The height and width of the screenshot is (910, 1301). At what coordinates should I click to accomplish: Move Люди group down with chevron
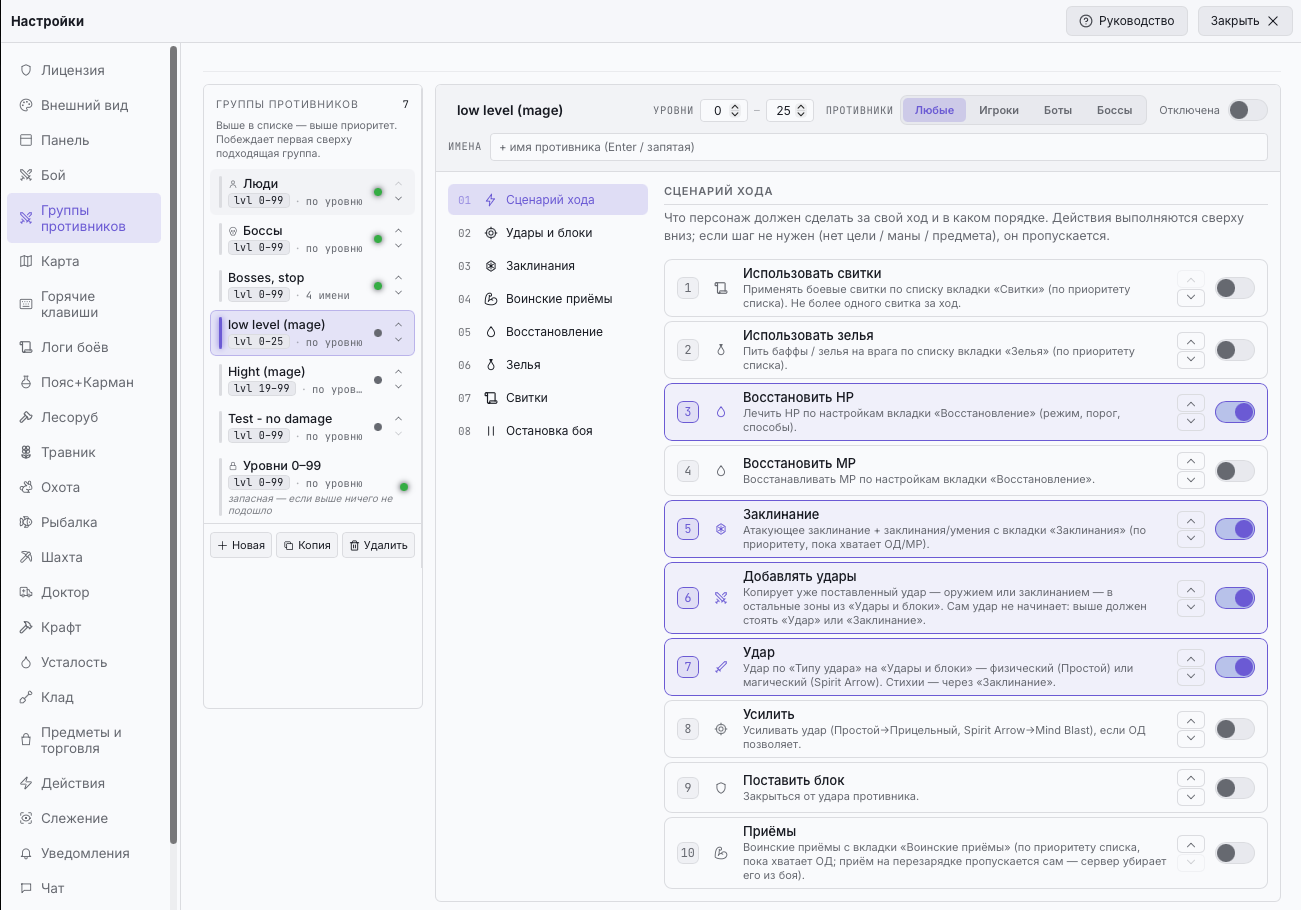point(399,199)
